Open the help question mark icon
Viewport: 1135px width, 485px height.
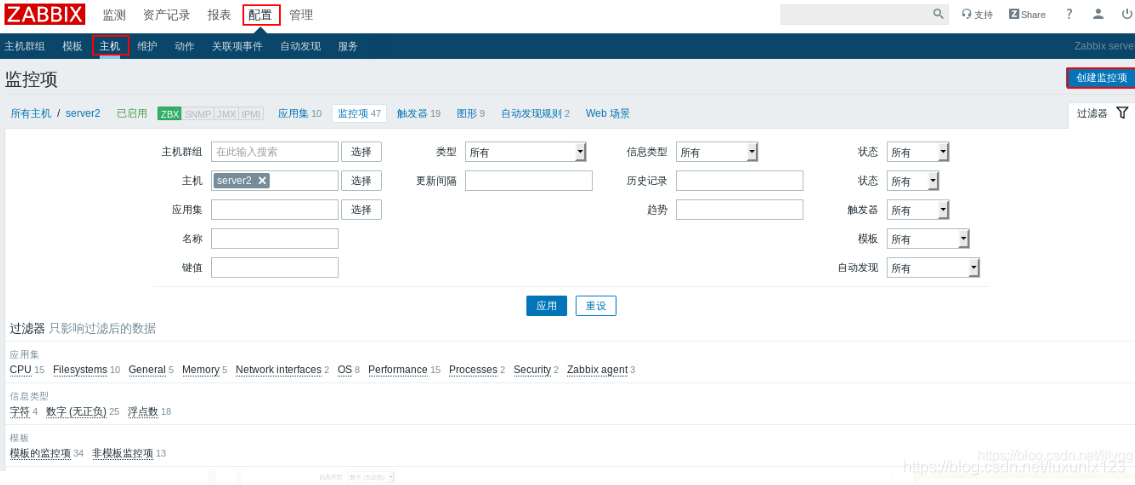tap(1069, 14)
